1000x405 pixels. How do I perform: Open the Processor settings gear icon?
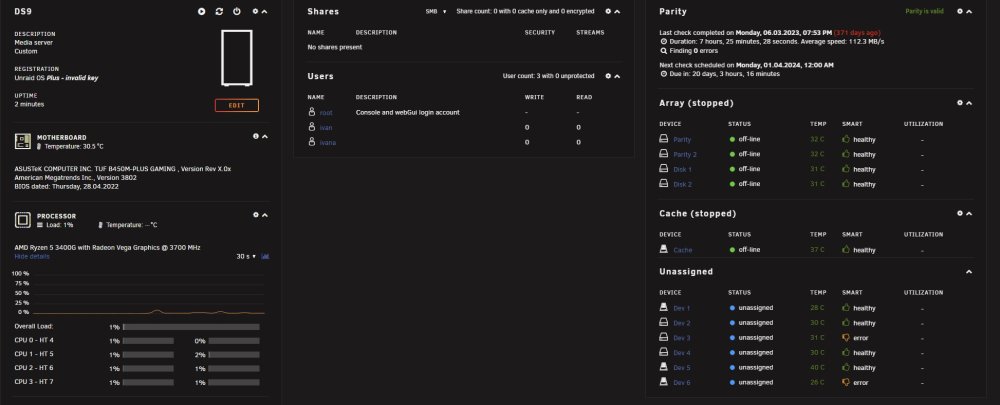(256, 215)
